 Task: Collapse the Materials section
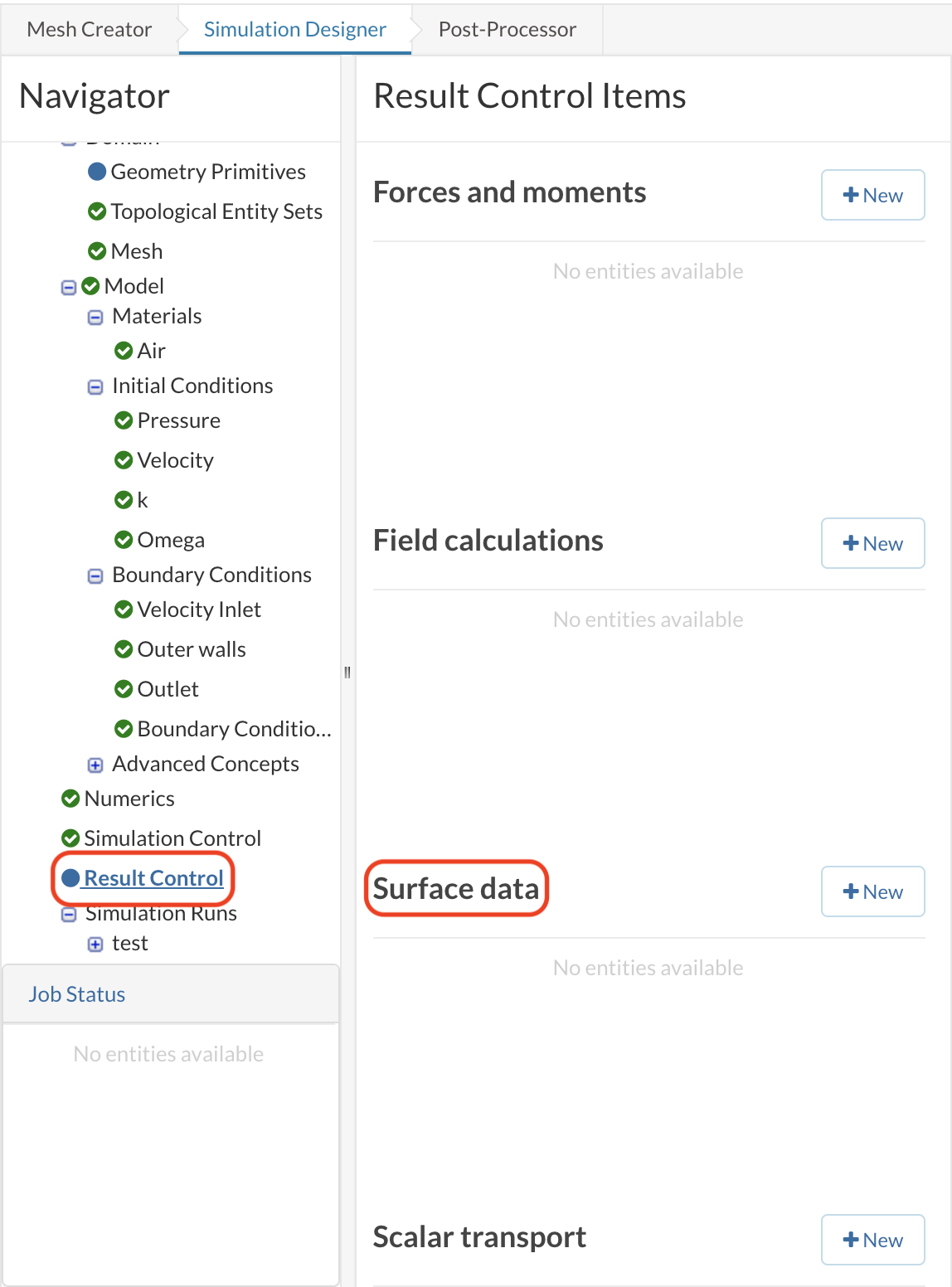tap(95, 318)
